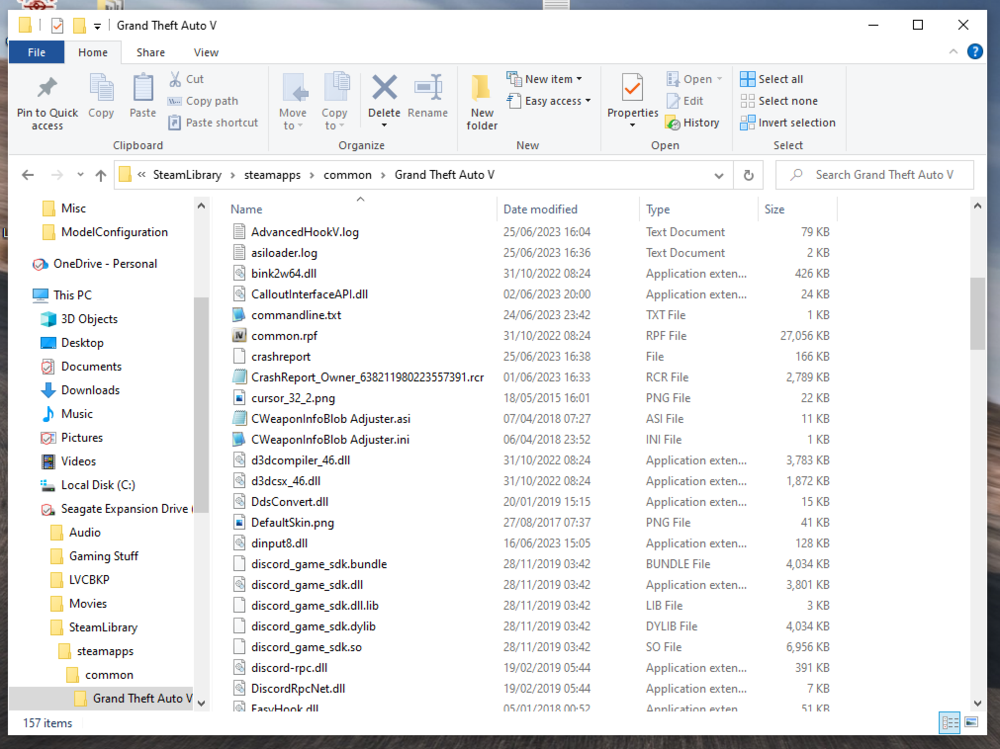The height and width of the screenshot is (749, 1000).
Task: Select the Paste icon on the ribbon
Action: tap(142, 97)
